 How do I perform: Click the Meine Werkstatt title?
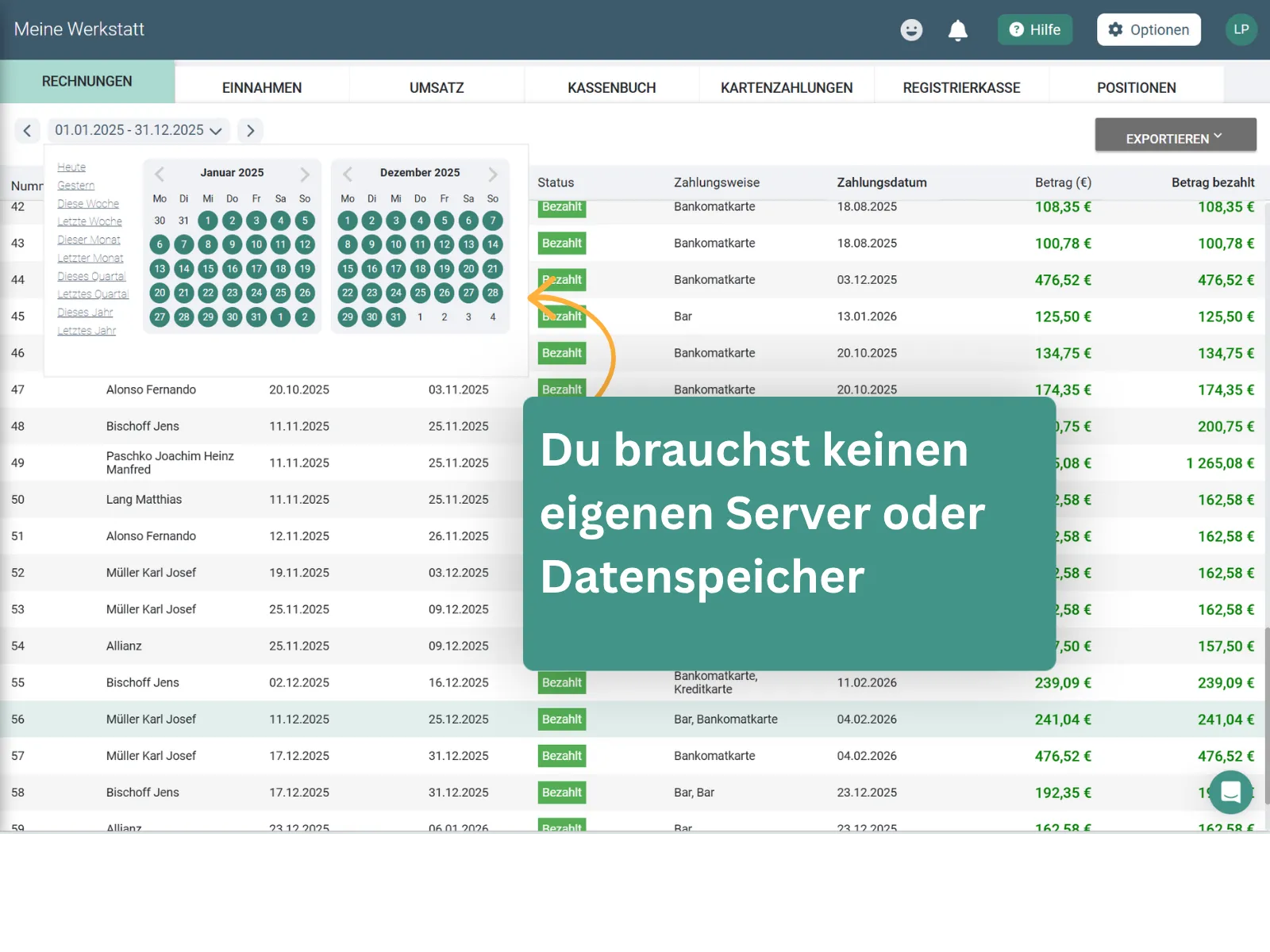click(79, 29)
